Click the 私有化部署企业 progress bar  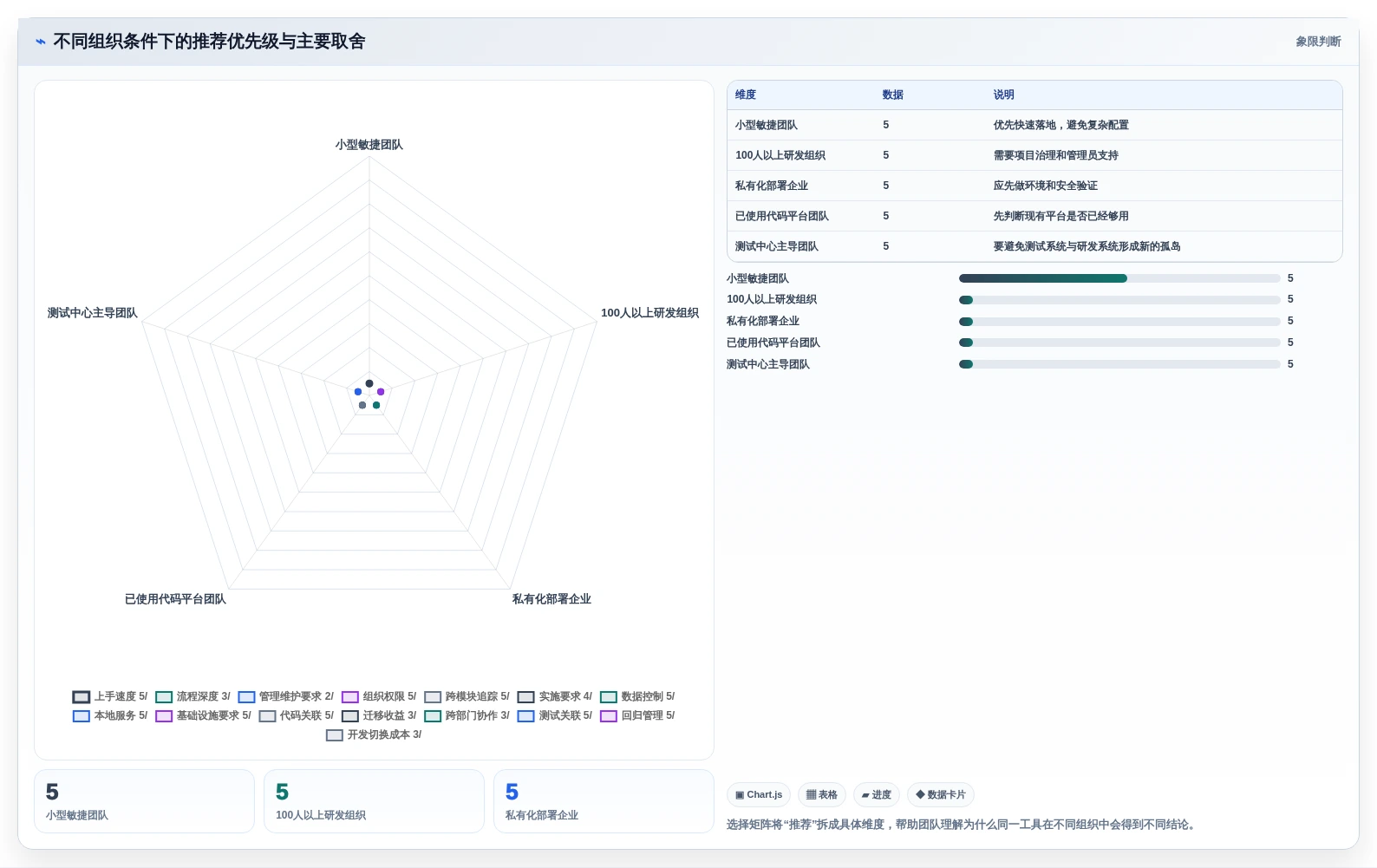[1119, 322]
